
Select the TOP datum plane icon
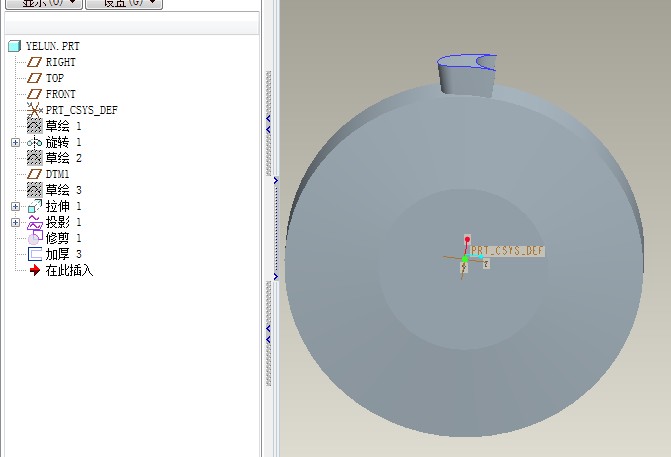(x=35, y=78)
